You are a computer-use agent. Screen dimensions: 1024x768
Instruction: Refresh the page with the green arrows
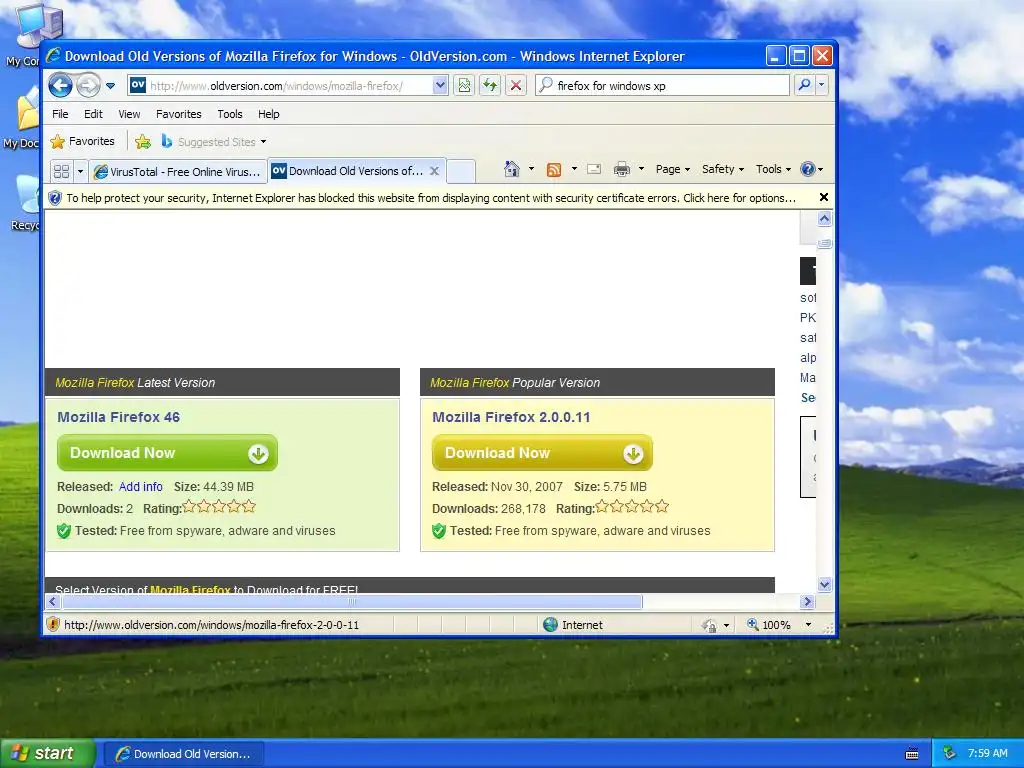click(x=490, y=86)
